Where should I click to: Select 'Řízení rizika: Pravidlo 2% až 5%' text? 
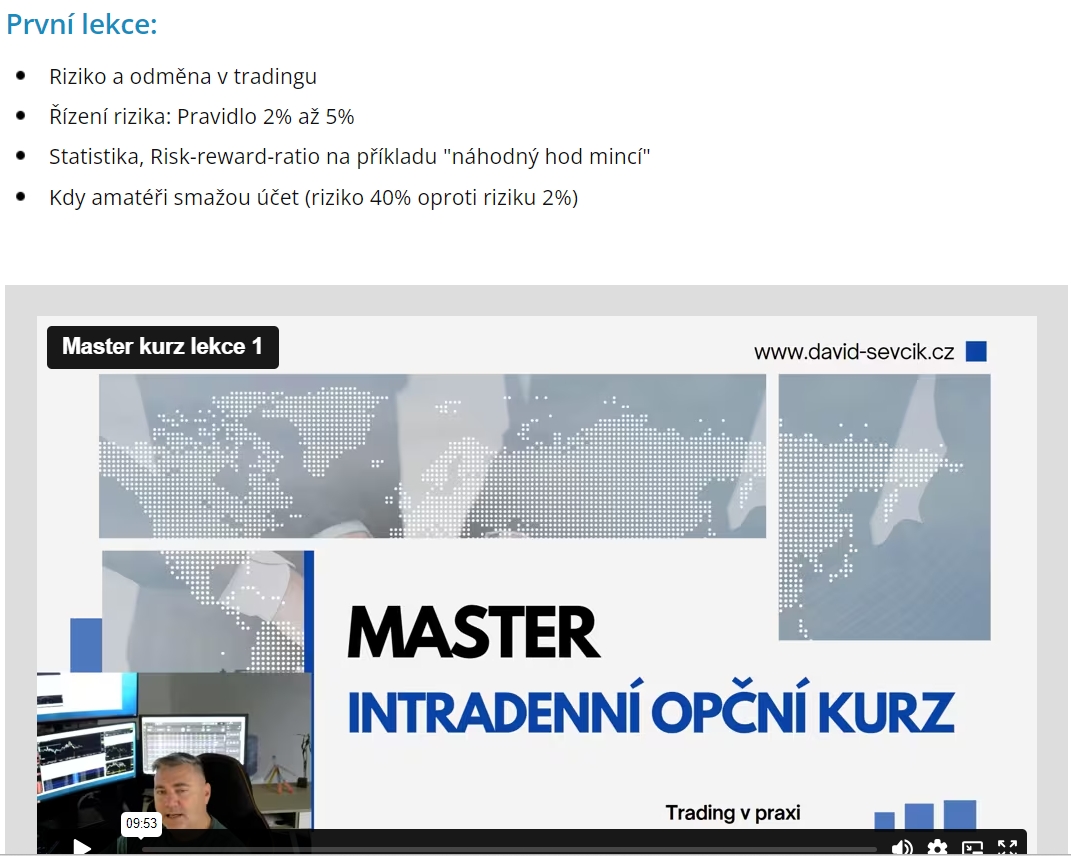201,116
